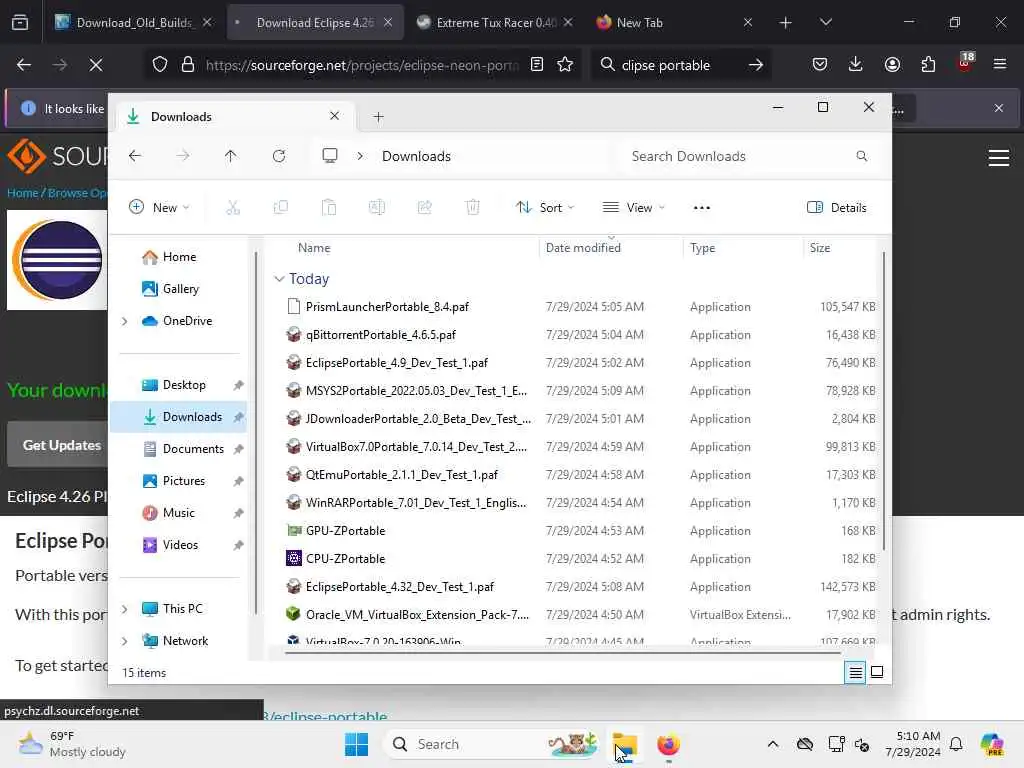Open the View dropdown

[633, 208]
